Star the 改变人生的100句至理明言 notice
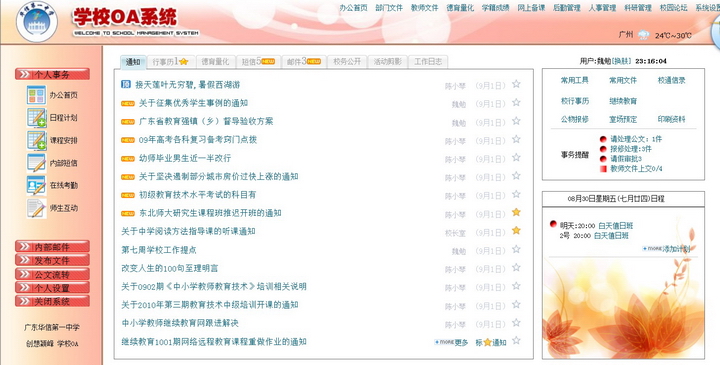The image size is (720, 365). tap(516, 267)
